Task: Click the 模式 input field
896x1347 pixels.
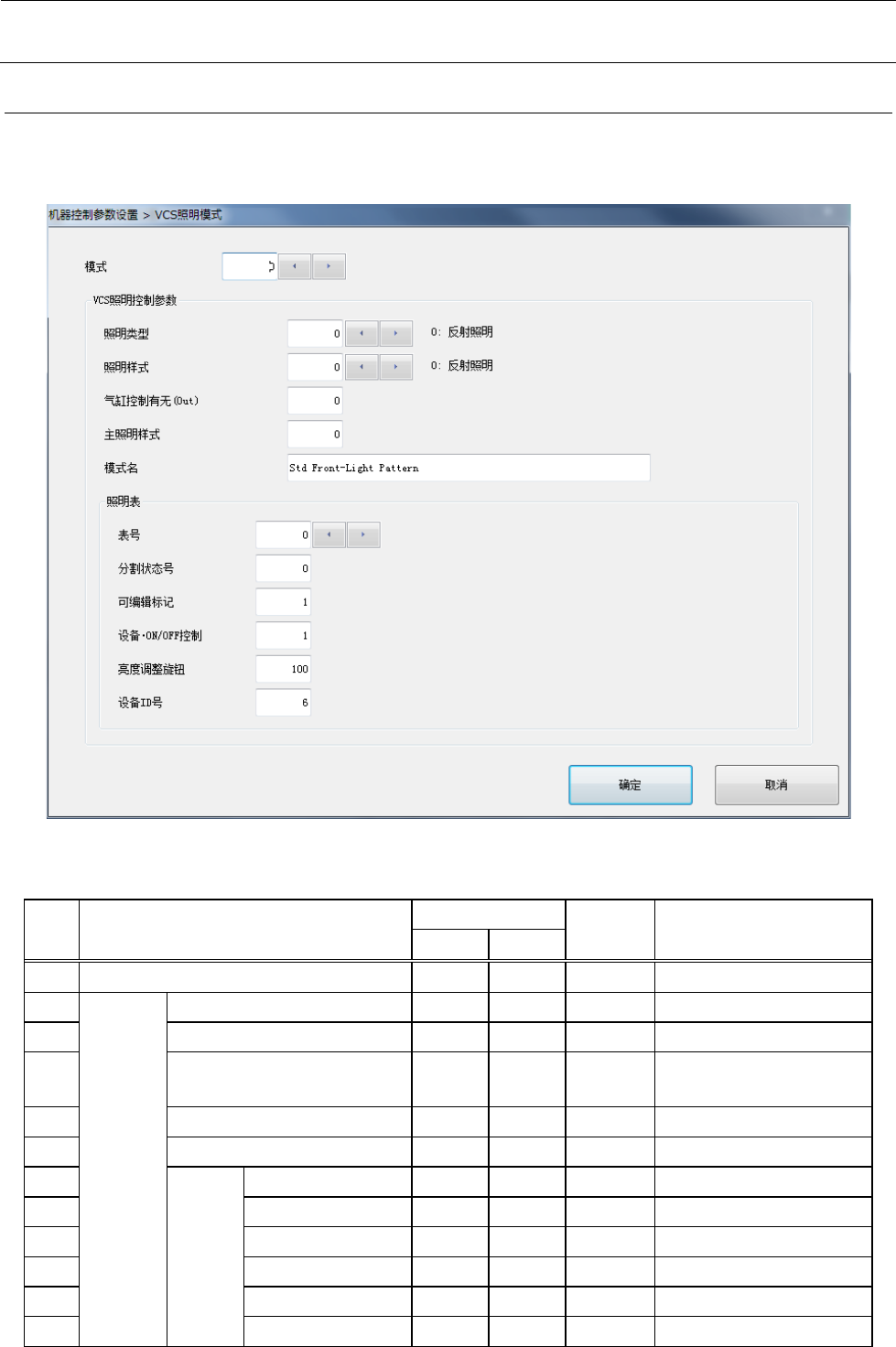Action: point(250,266)
